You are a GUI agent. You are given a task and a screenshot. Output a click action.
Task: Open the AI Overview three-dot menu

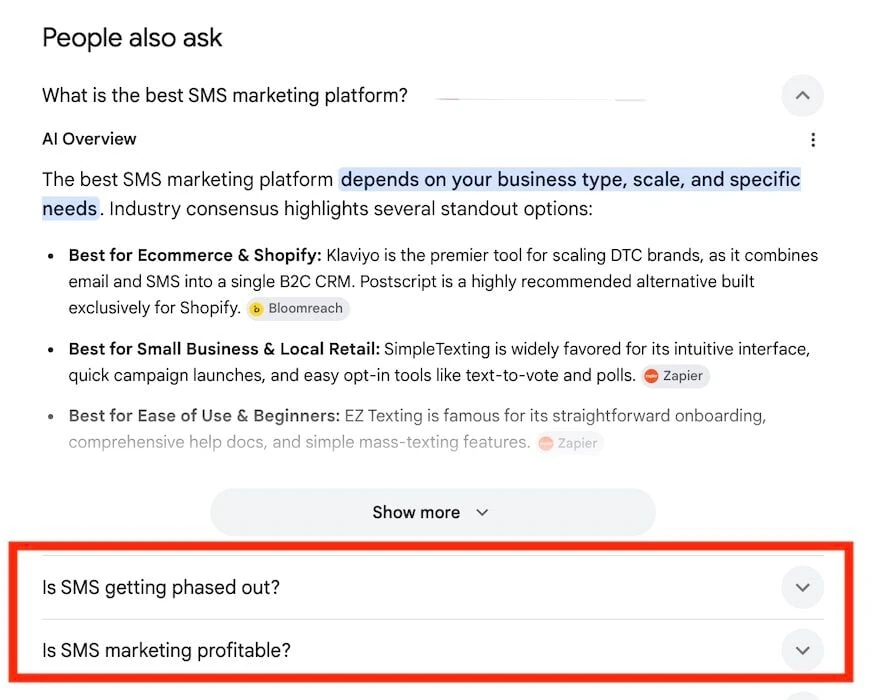click(x=812, y=140)
